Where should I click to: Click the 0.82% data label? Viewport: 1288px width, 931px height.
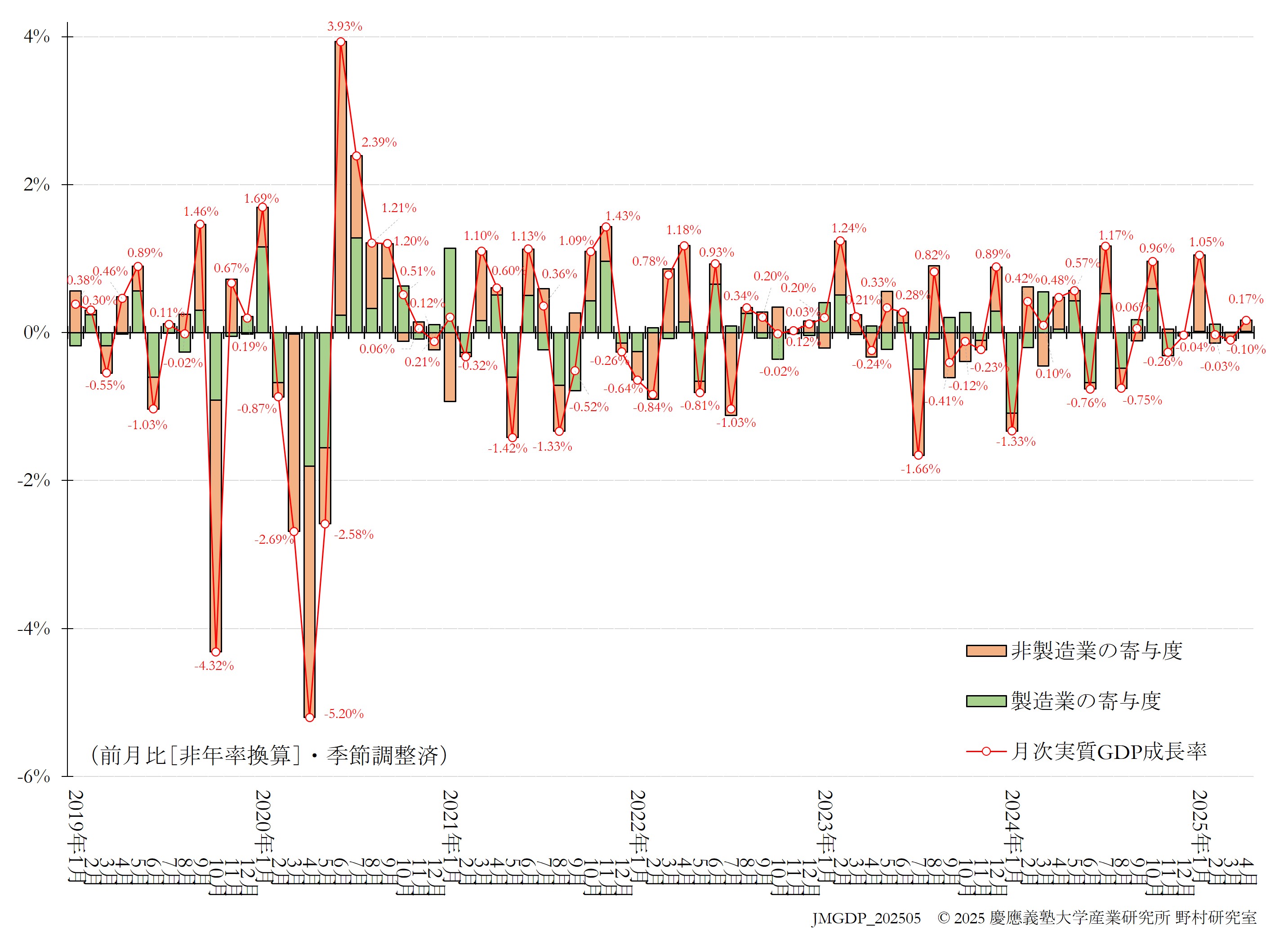click(932, 256)
